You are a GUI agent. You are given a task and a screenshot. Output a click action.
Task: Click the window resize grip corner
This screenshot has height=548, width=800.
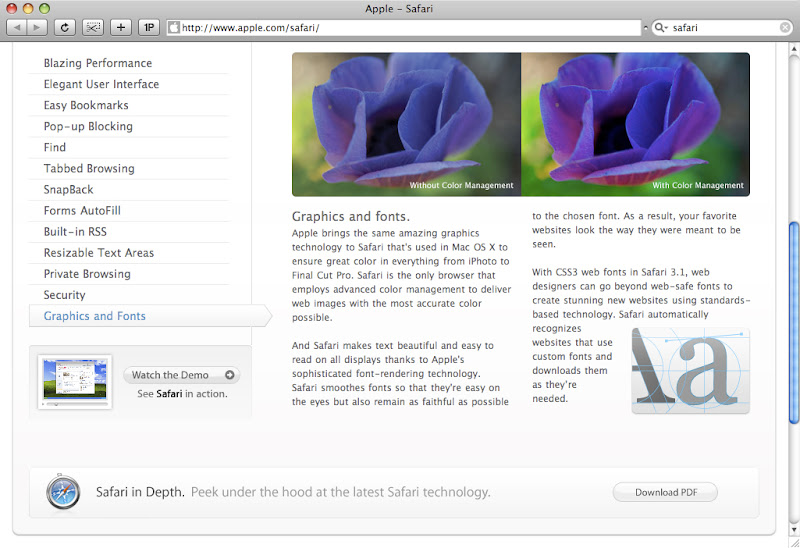(x=794, y=542)
